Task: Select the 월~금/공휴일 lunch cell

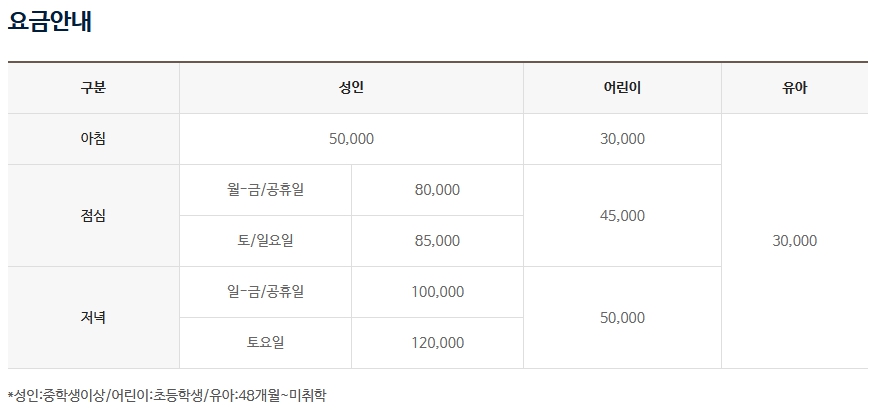Action: pos(265,190)
